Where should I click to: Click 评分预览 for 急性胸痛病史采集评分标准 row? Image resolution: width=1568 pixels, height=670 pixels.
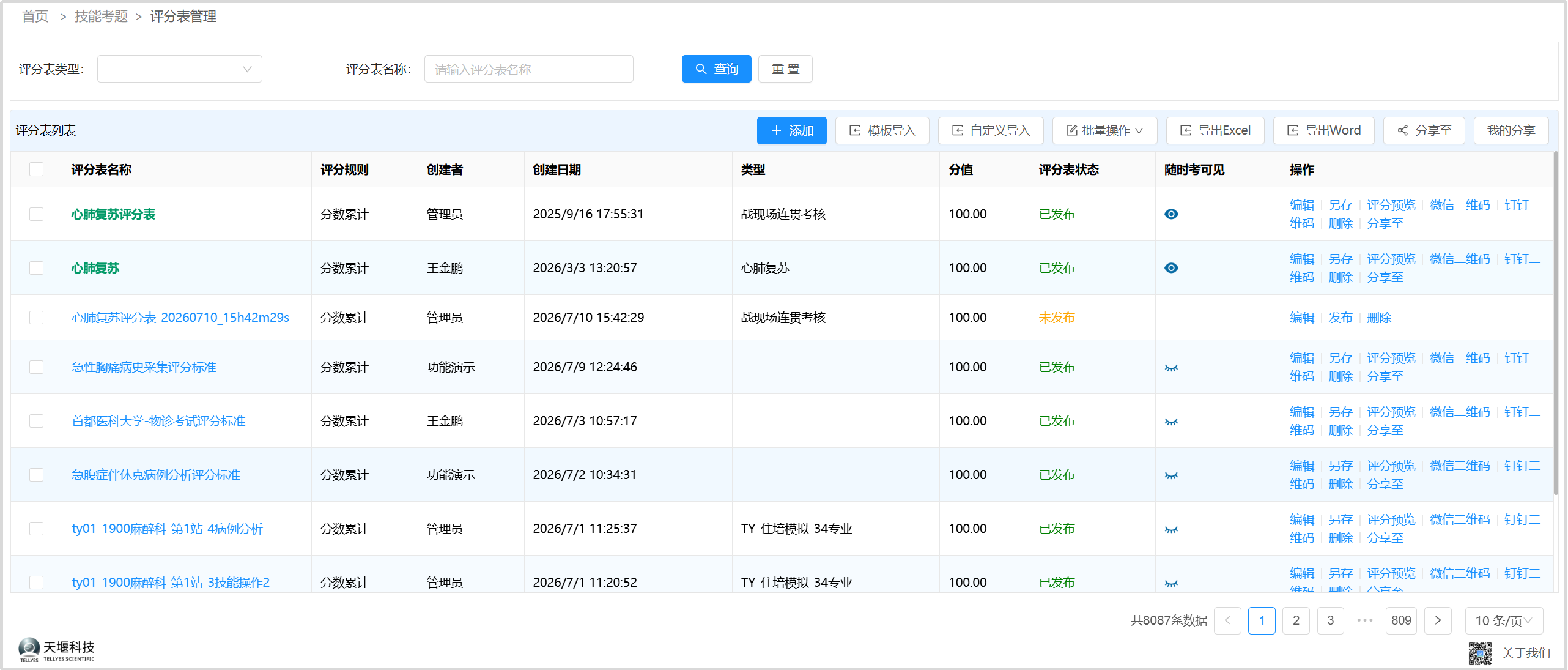pyautogui.click(x=1391, y=358)
